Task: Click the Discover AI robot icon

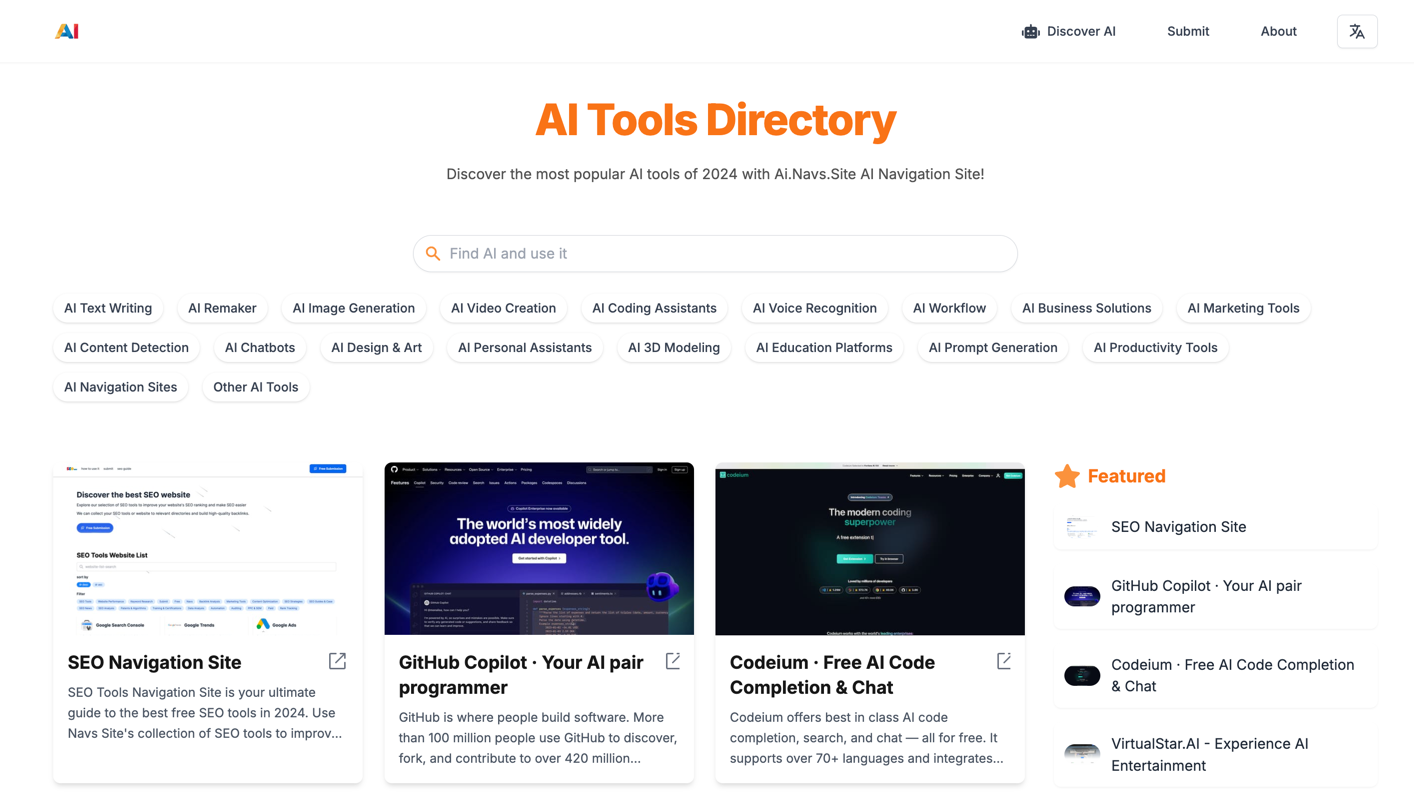Action: tap(1030, 31)
